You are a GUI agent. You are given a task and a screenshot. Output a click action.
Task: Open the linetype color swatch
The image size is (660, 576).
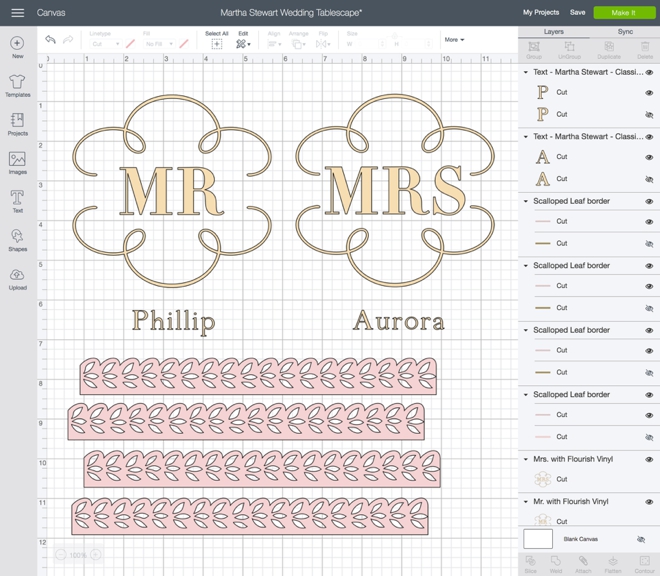[x=130, y=44]
